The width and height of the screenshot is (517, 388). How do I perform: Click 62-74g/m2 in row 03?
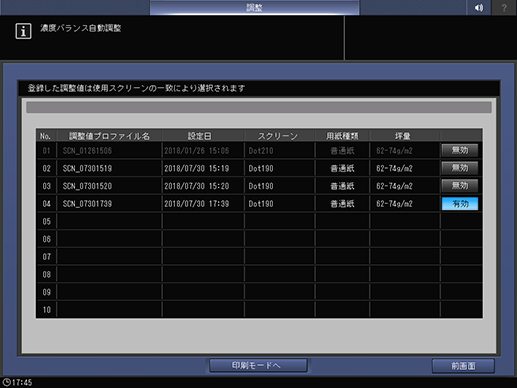click(394, 186)
